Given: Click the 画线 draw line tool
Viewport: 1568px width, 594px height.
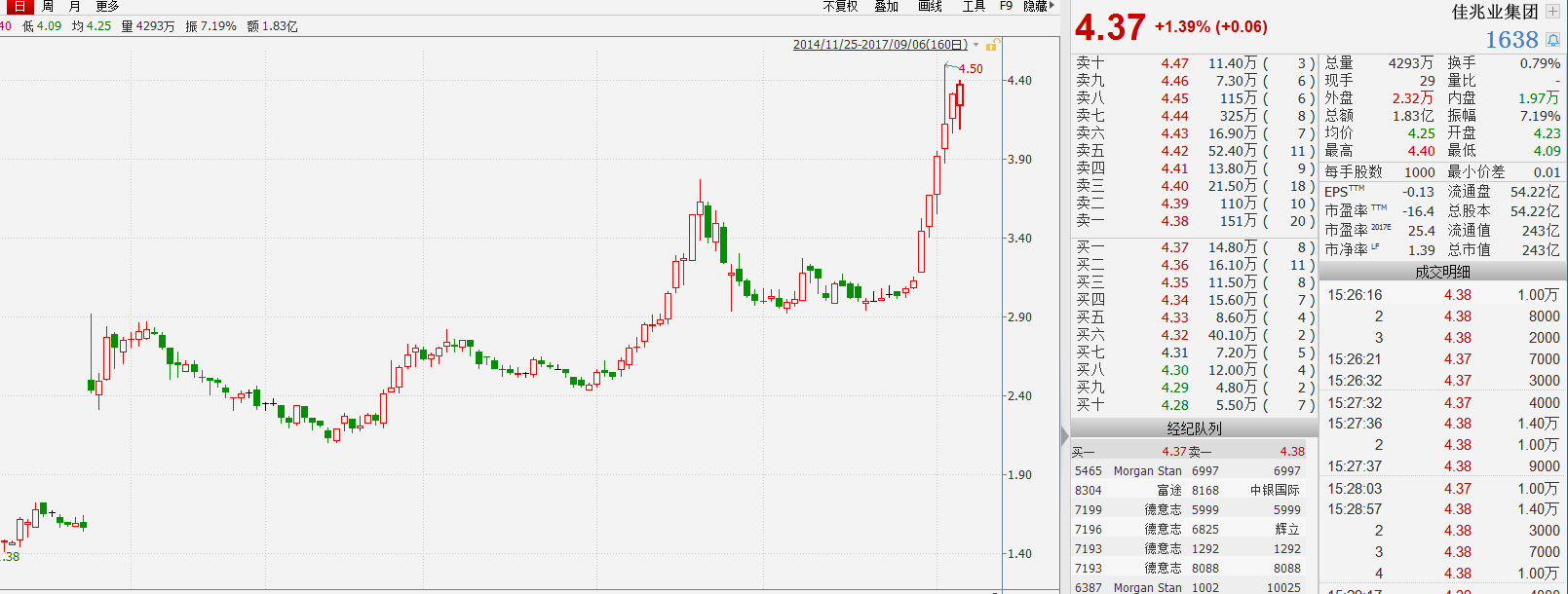Looking at the screenshot, I should click(x=930, y=6).
